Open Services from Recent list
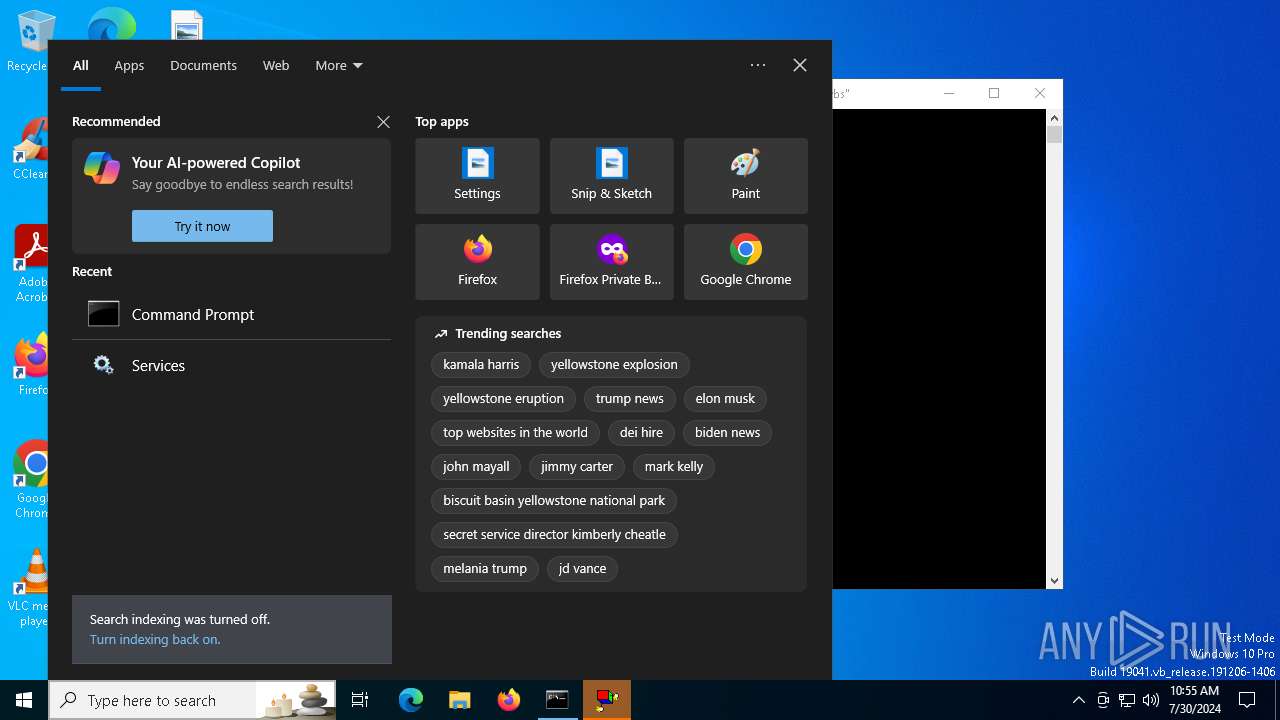 [231, 365]
